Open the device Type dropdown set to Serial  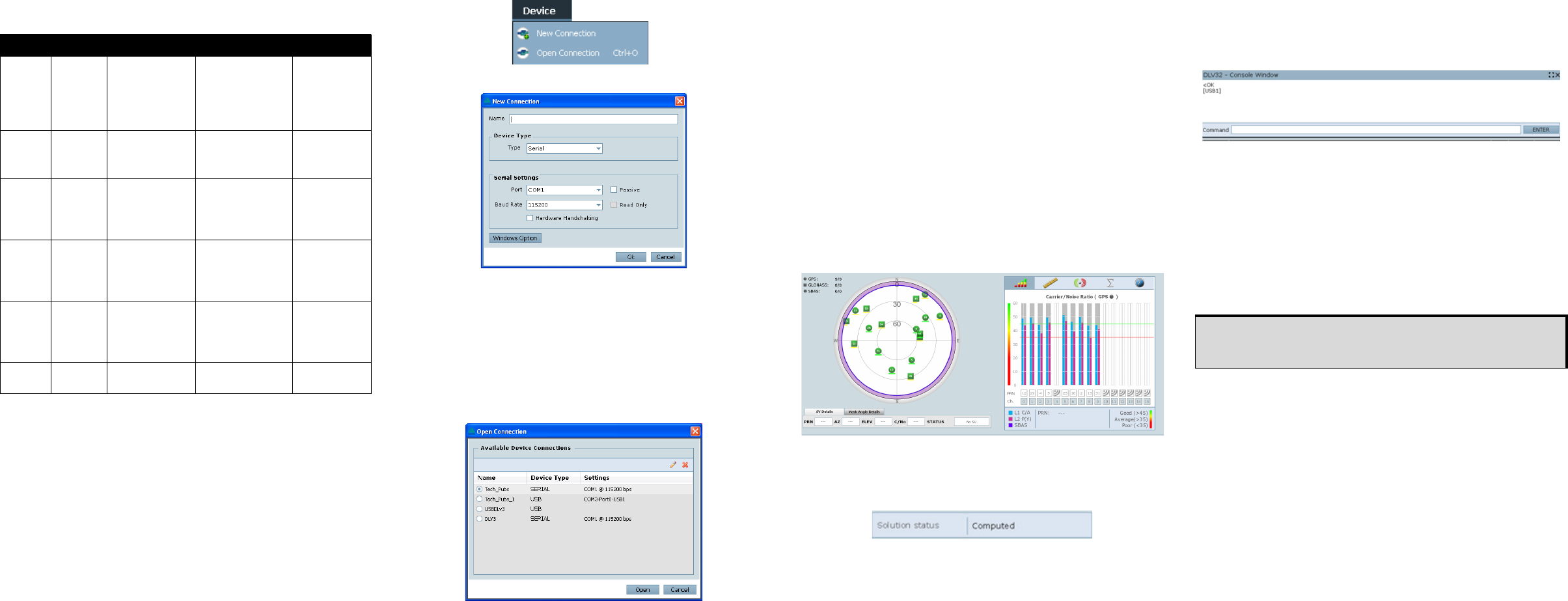click(x=564, y=148)
